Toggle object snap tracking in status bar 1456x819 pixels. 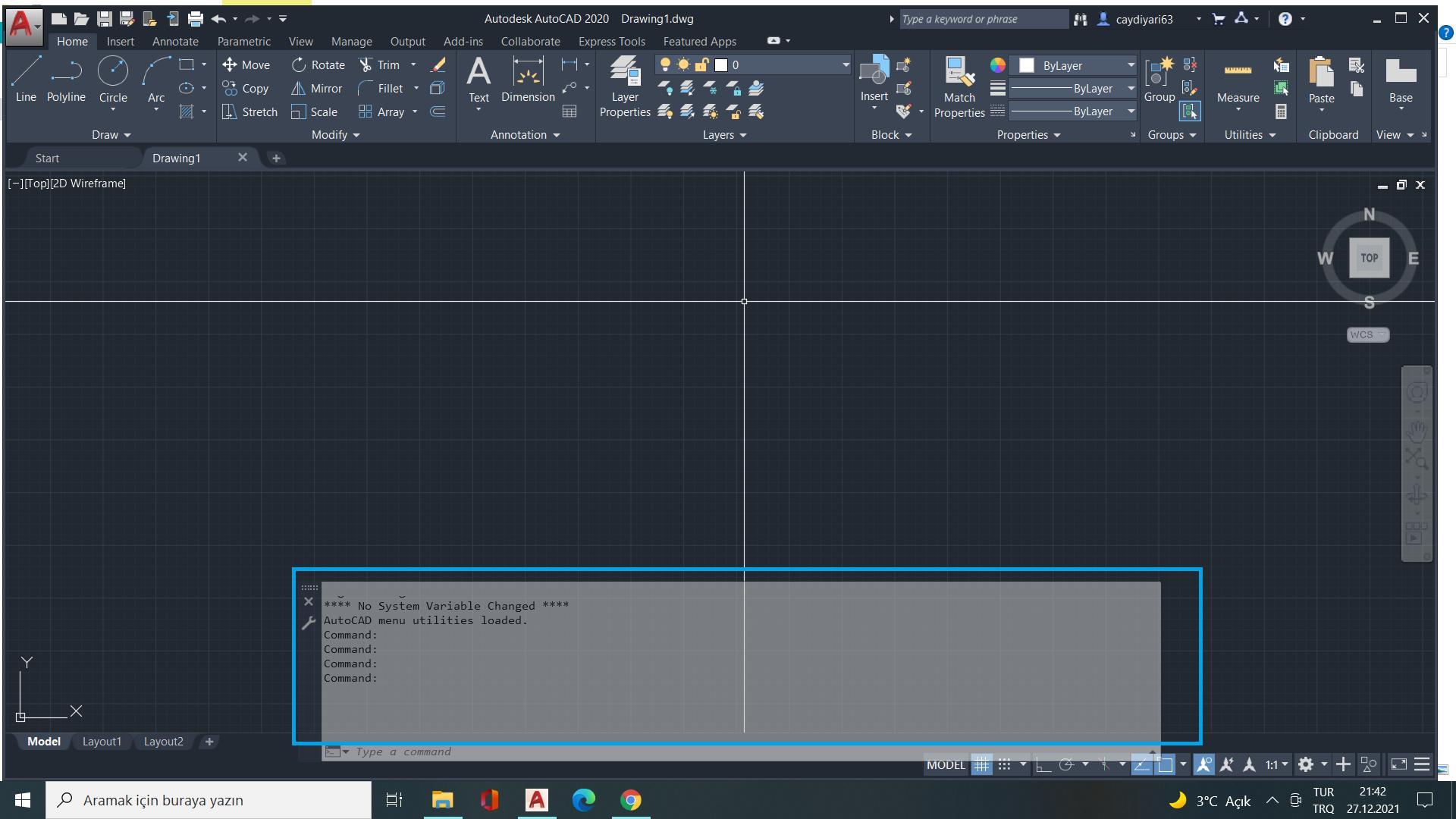pos(1141,764)
